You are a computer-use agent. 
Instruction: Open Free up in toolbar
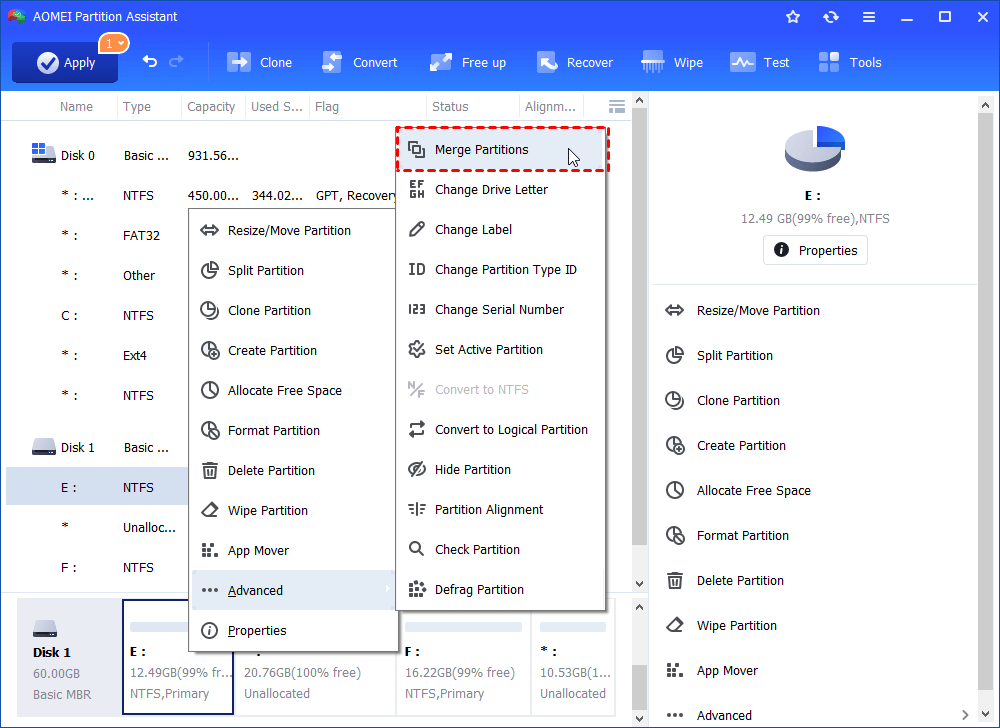[x=467, y=62]
